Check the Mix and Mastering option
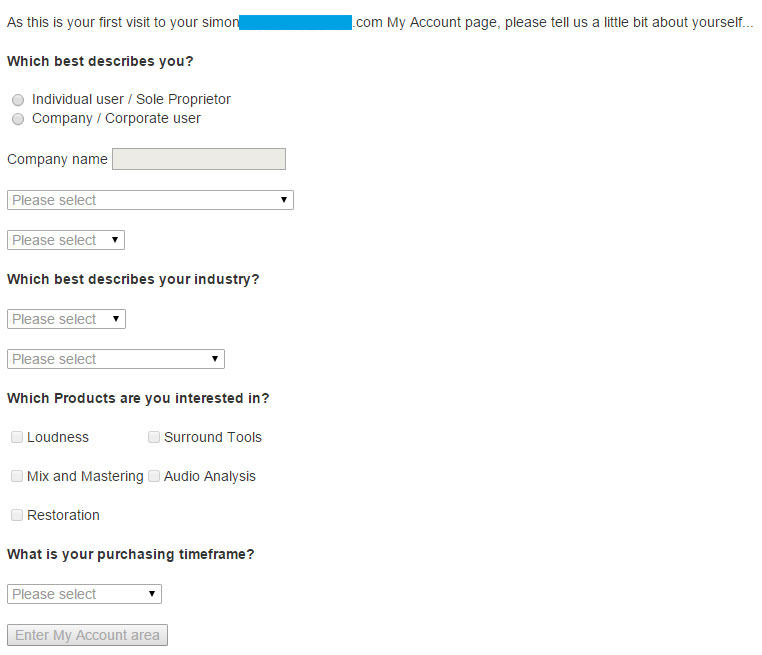This screenshot has width=762, height=655. 17,476
